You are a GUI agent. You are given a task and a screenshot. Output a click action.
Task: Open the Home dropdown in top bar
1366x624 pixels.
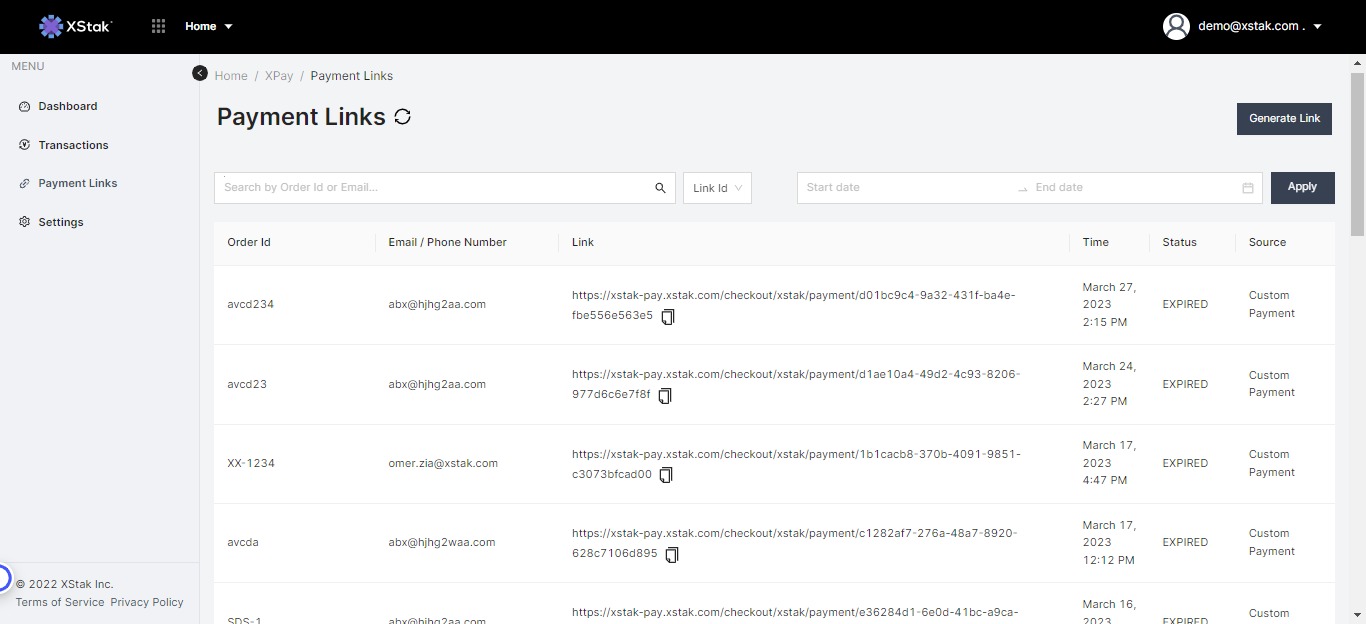(208, 26)
